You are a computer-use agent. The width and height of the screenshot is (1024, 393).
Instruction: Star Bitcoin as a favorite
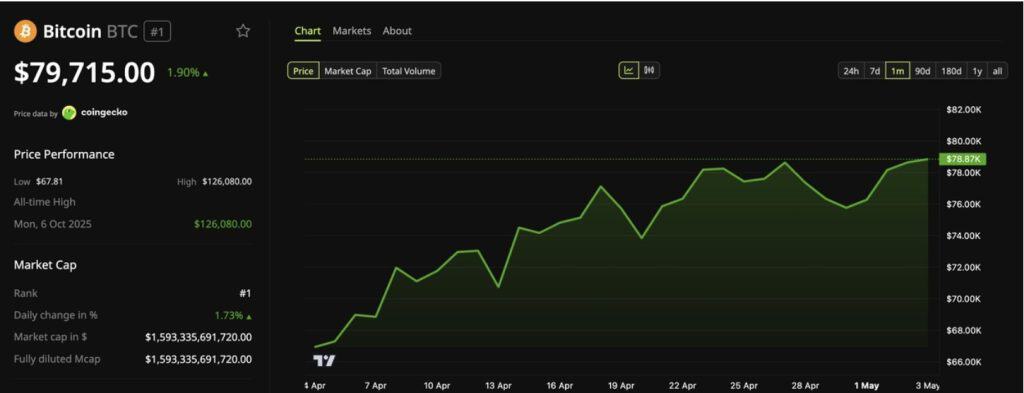pos(243,31)
